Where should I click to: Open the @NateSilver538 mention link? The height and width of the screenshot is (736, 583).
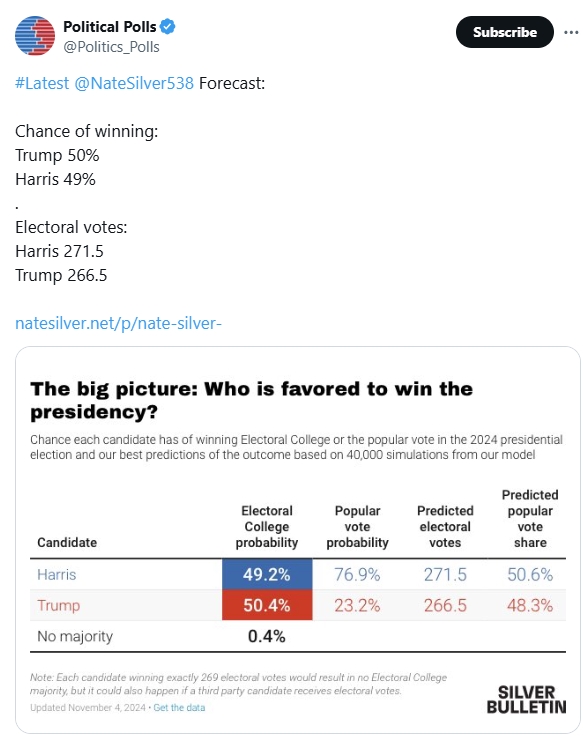[x=134, y=83]
